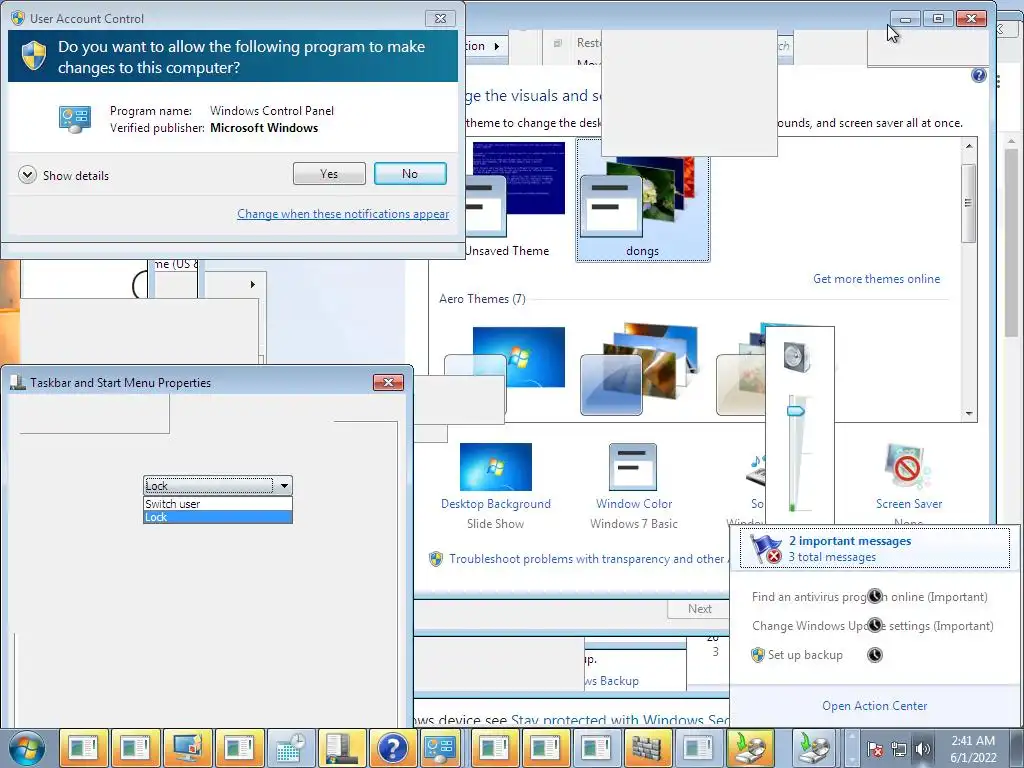The height and width of the screenshot is (768, 1024).
Task: Activate Taskbar Properties computer icon on taskbar
Action: pos(342,748)
